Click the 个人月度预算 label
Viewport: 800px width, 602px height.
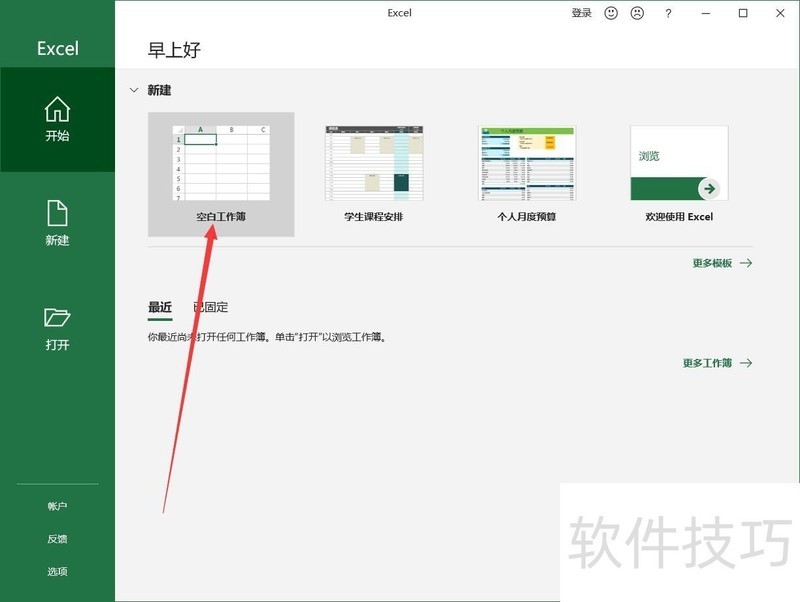527,217
